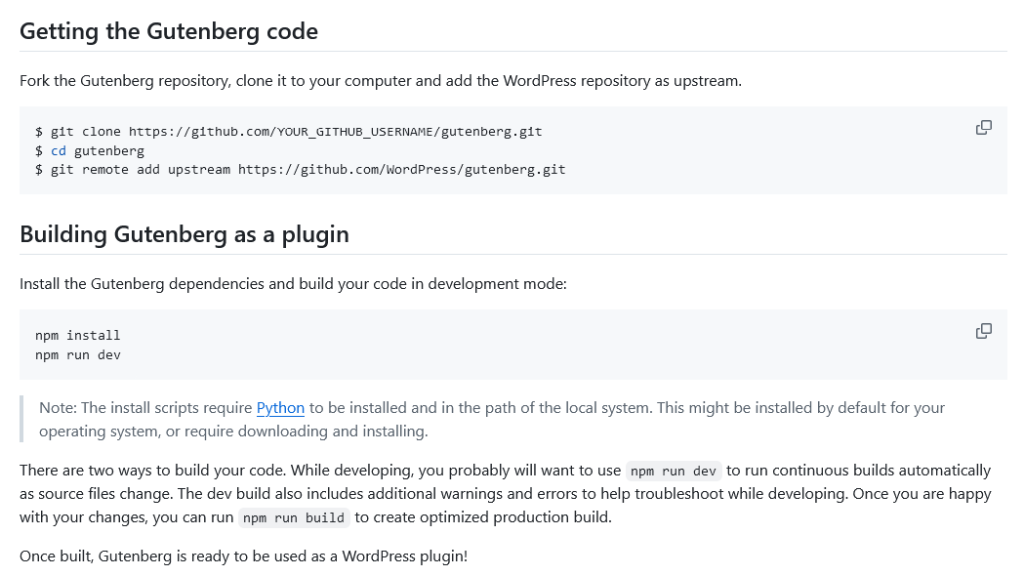Click the git remote add upstream line
Screen dimensions: 1024x576
(300, 170)
